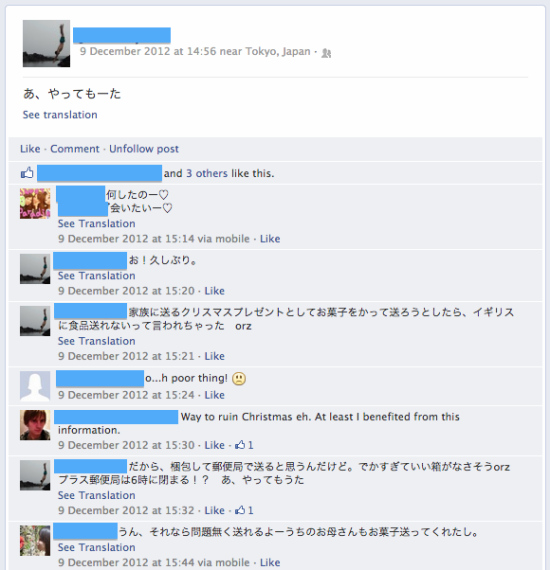The image size is (550, 570).
Task: Open the '3 others' likes list
Action: tap(207, 173)
